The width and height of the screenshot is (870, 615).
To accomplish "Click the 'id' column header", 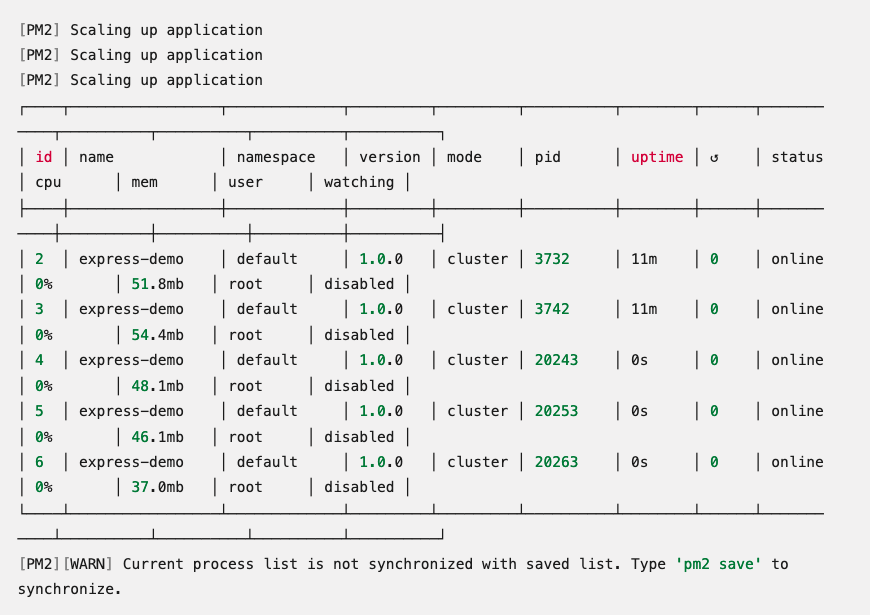I will pos(44,156).
